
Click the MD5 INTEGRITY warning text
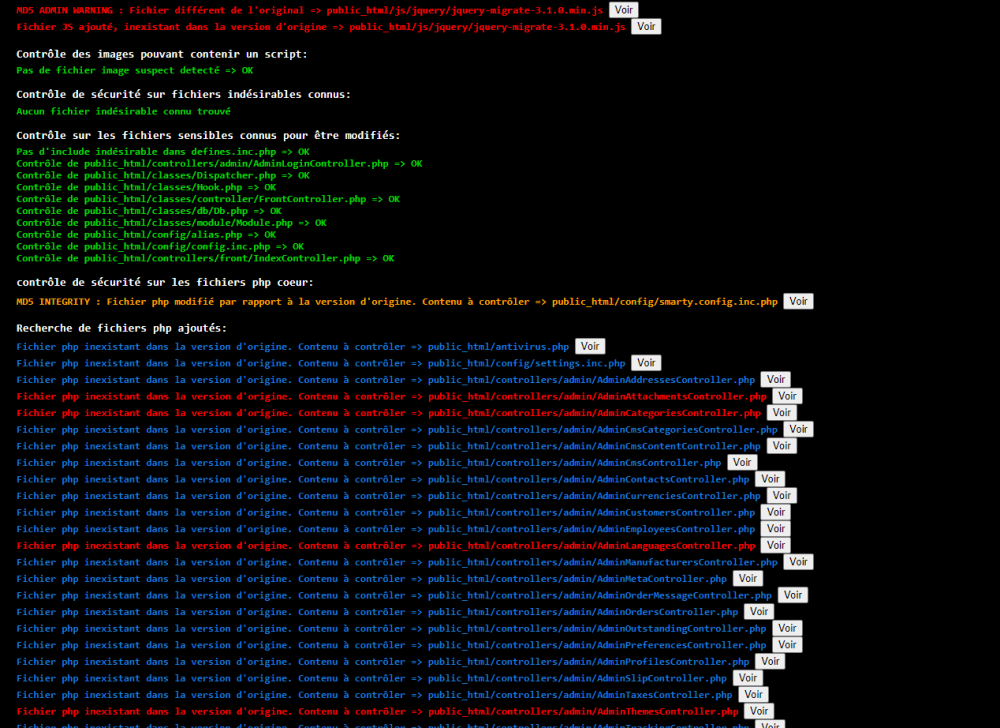[397, 302]
